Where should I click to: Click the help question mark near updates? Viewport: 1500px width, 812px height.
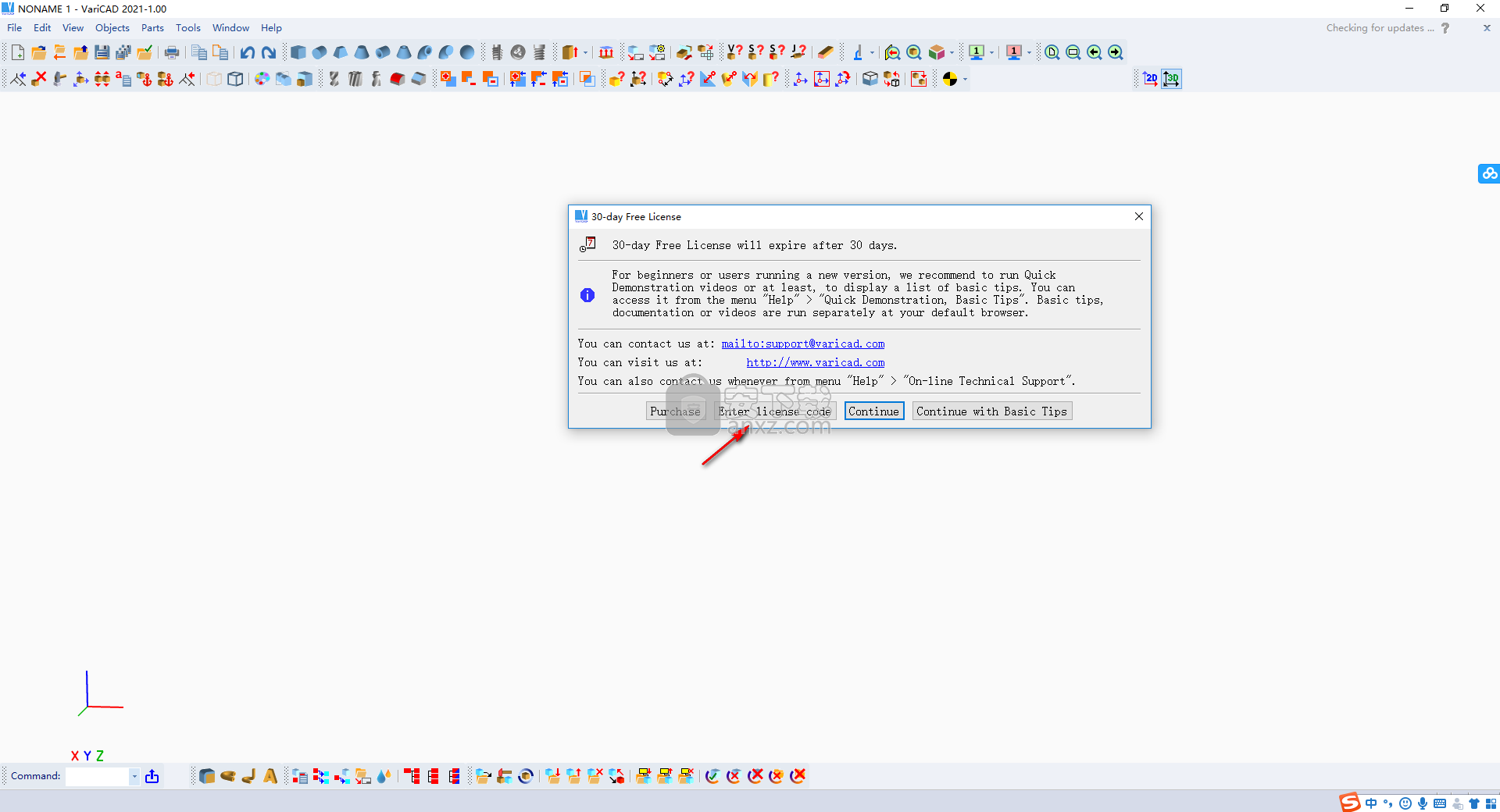[1445, 28]
